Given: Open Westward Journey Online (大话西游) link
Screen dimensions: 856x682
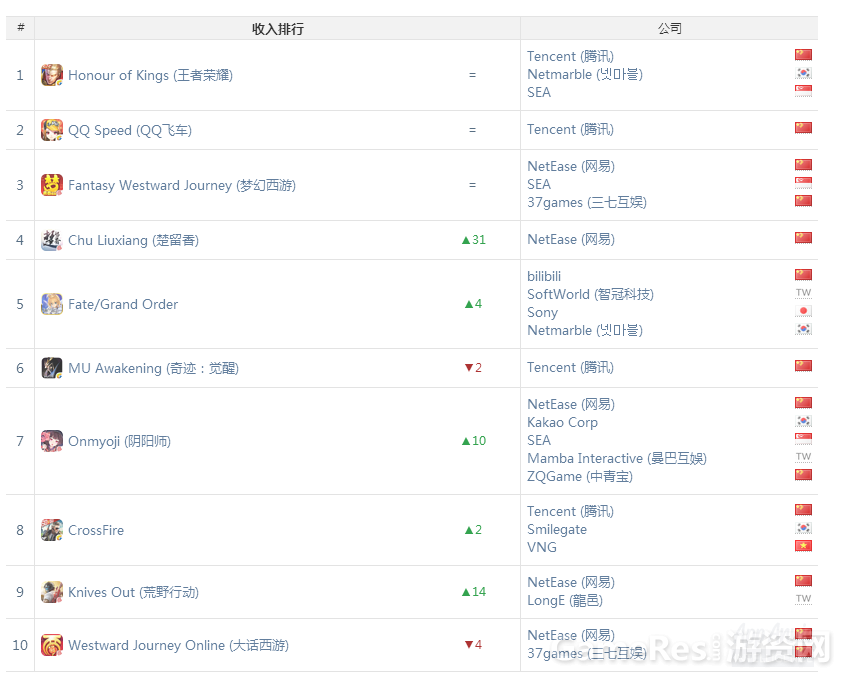Looking at the screenshot, I should 179,645.
